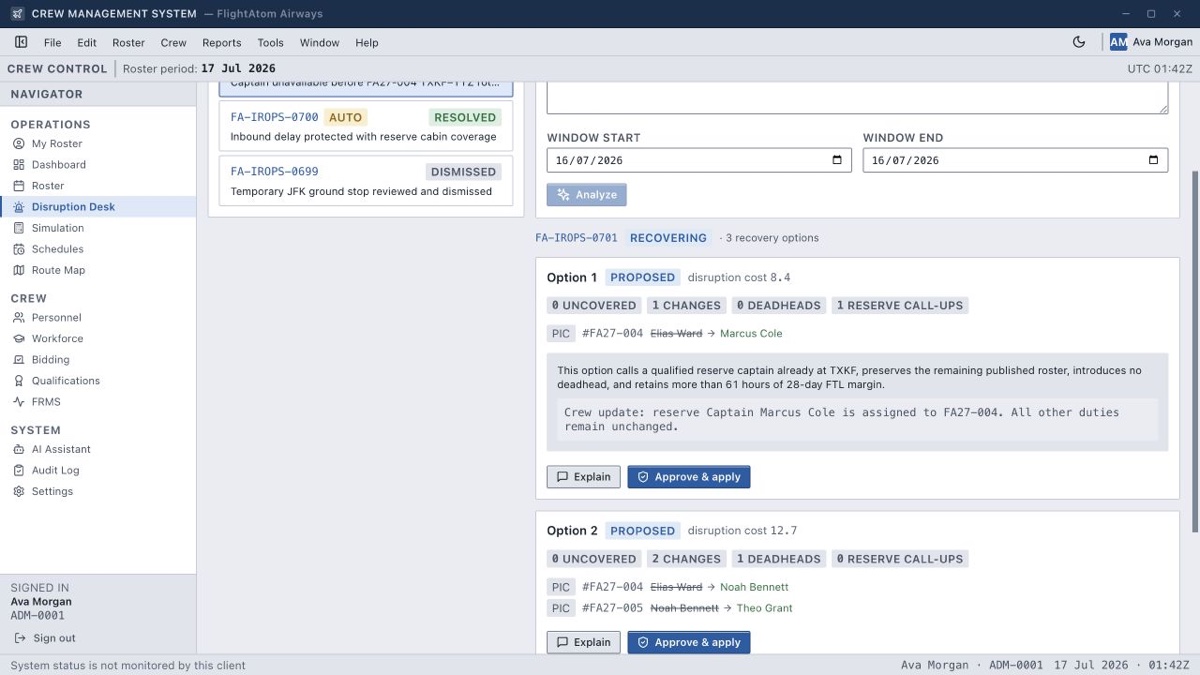Click the Analyze button
The width and height of the screenshot is (1200, 675).
(x=587, y=195)
